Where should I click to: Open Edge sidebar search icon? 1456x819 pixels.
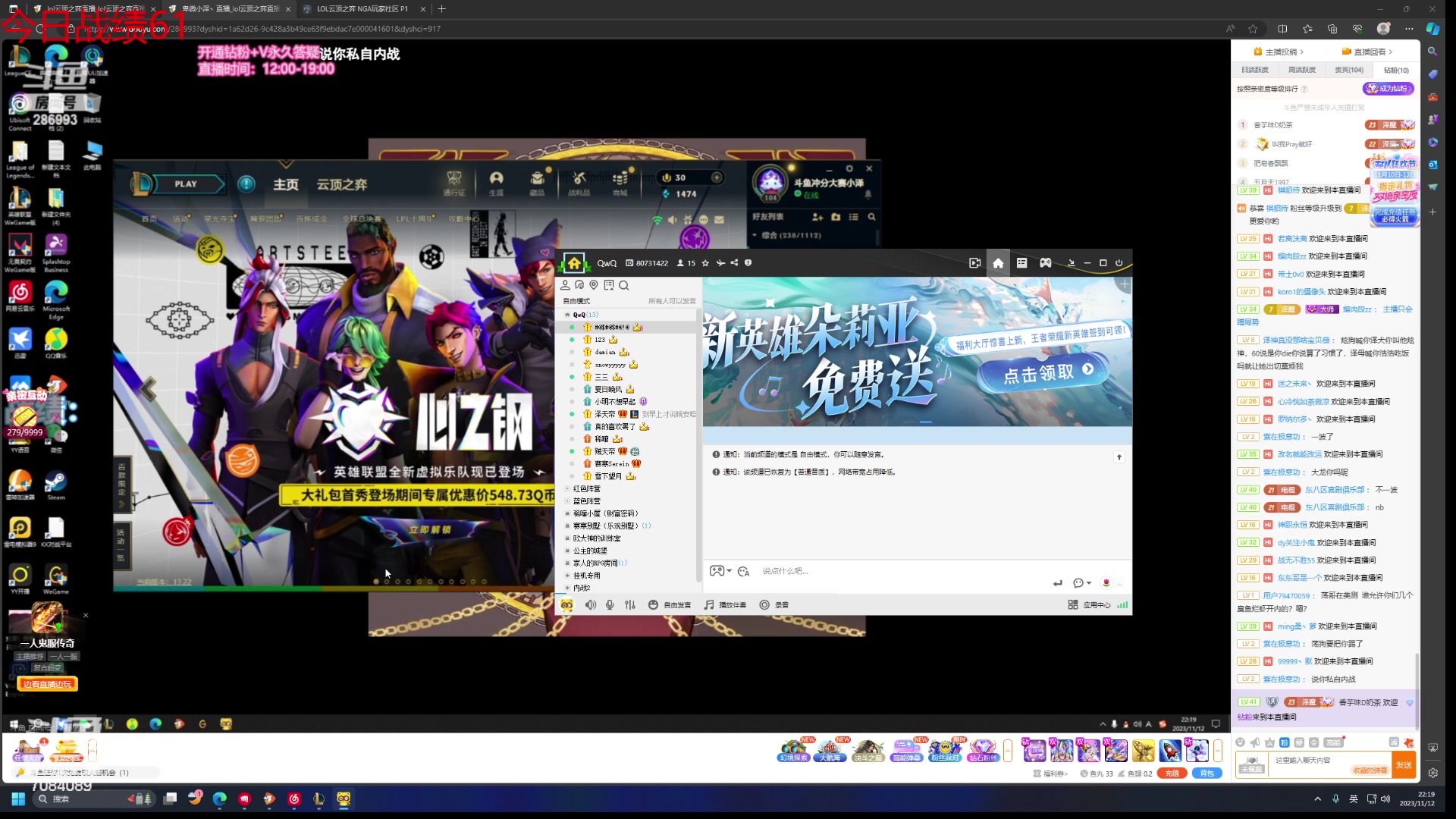click(x=1432, y=52)
